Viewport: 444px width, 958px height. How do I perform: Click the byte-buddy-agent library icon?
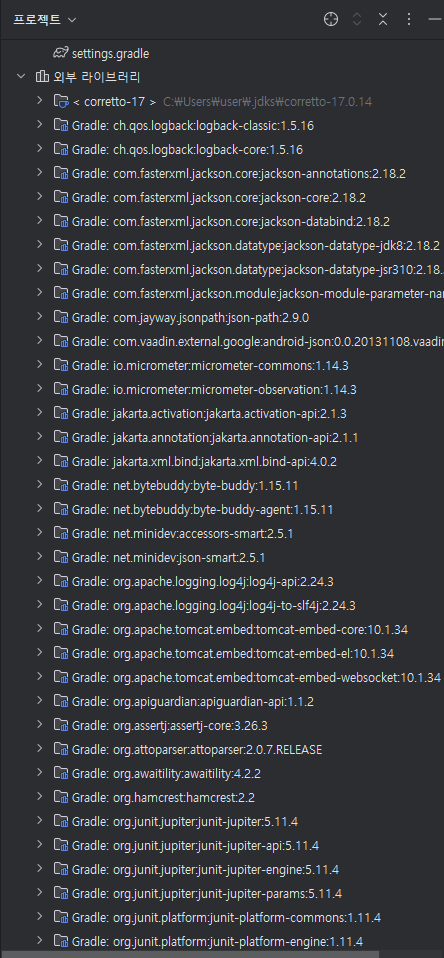pos(60,510)
